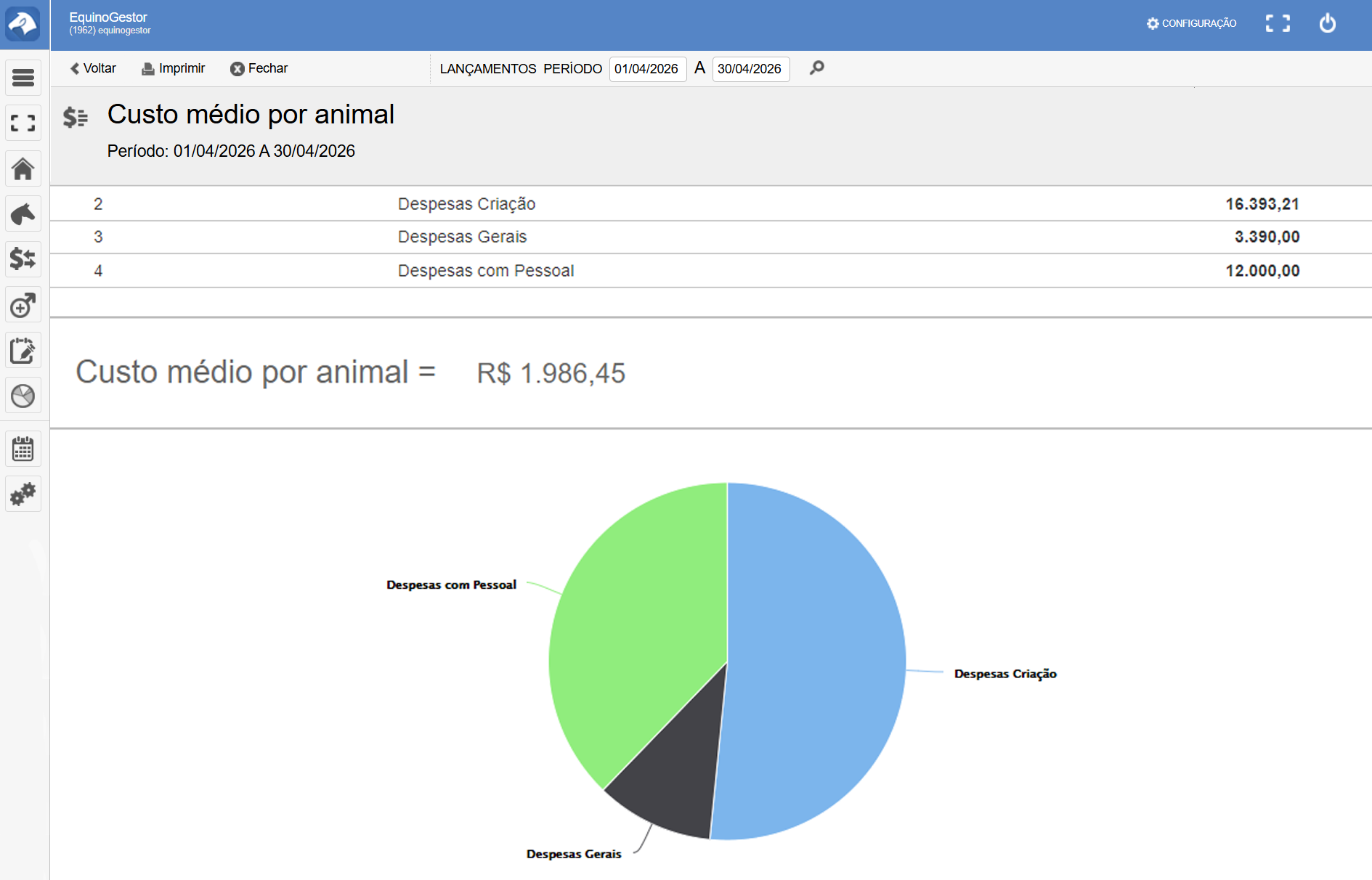Open the hamburger menu in the sidebar

pyautogui.click(x=23, y=78)
